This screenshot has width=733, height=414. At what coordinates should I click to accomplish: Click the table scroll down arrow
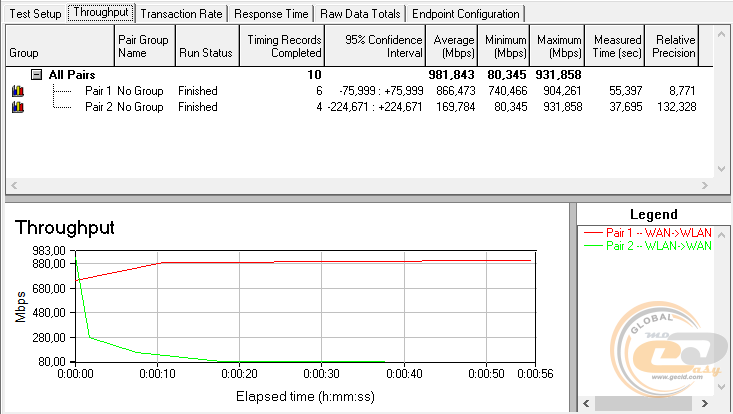pyautogui.click(x=721, y=169)
